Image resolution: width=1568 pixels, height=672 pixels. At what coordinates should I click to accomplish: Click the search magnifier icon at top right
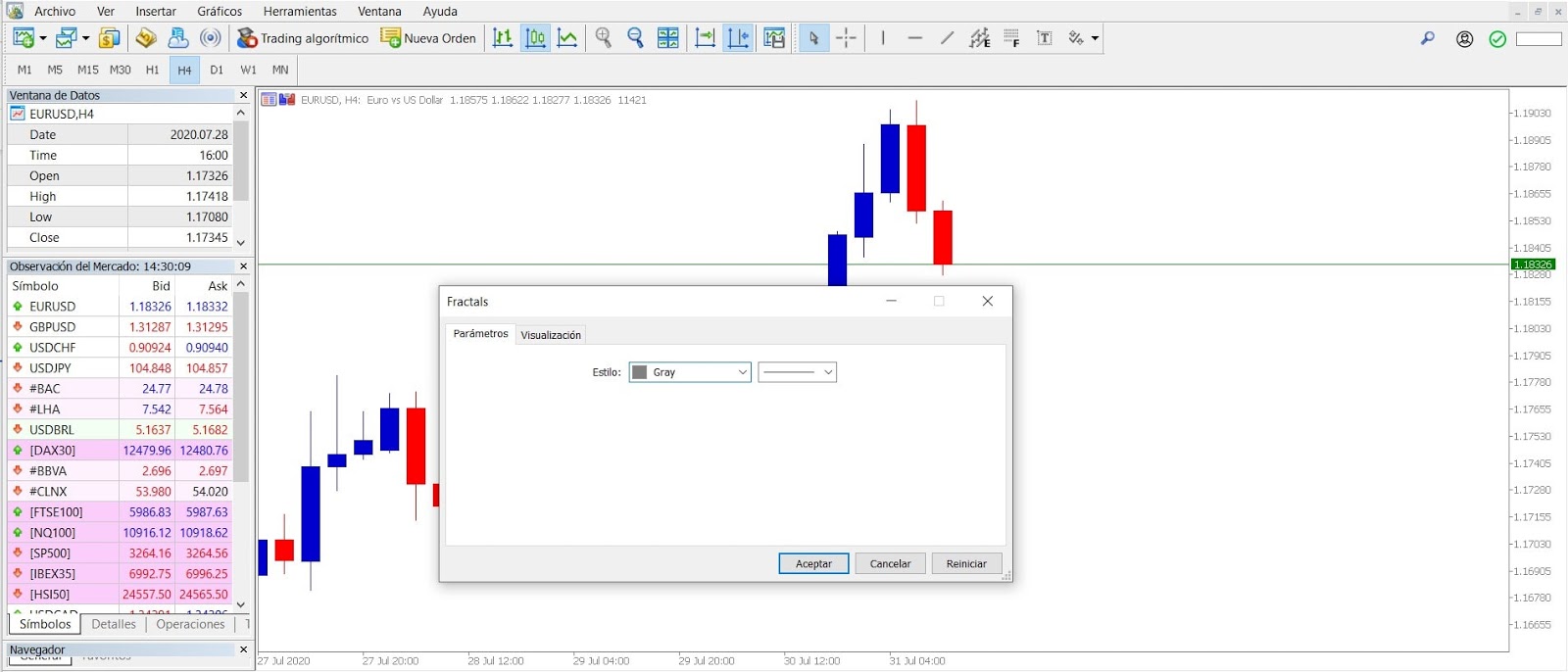pos(1428,38)
